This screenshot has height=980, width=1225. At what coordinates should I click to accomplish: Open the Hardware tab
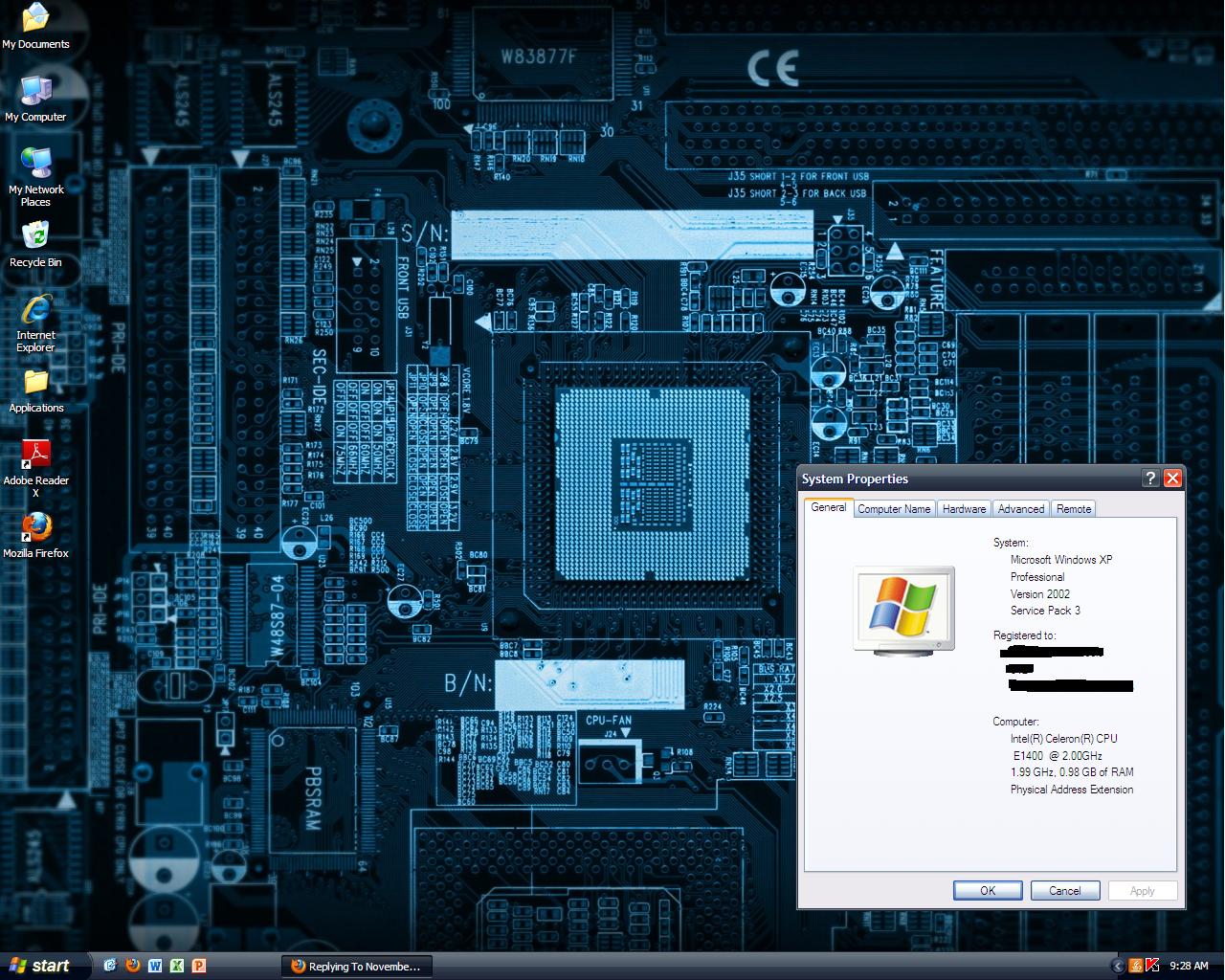click(x=964, y=509)
